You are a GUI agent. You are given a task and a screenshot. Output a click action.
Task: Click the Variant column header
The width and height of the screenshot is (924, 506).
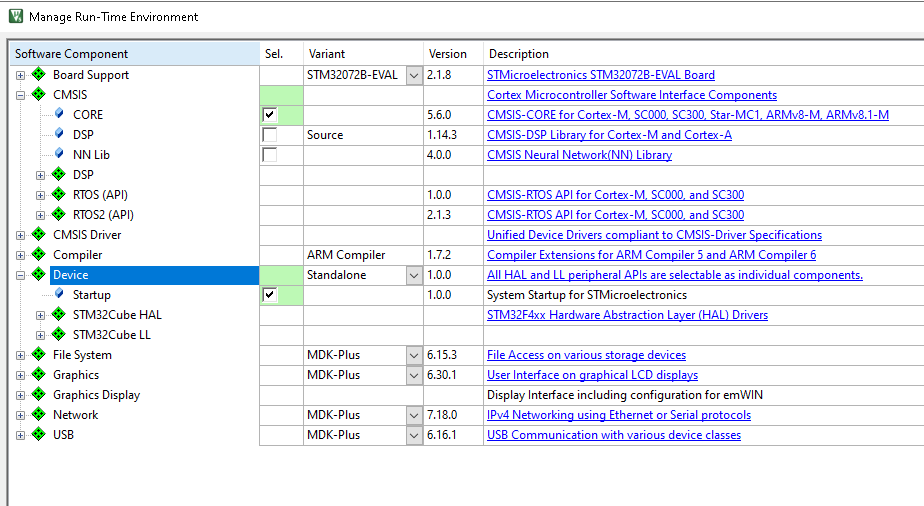pos(364,54)
